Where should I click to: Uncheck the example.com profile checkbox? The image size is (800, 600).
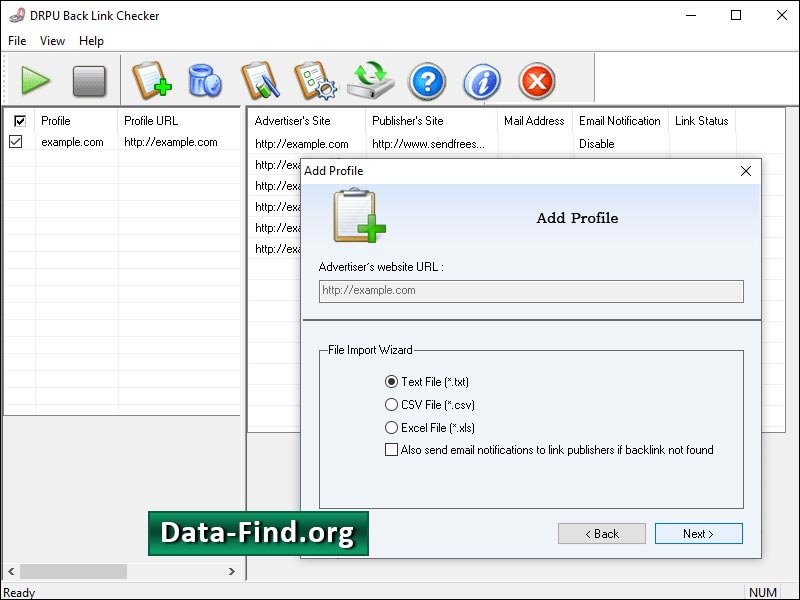click(17, 142)
